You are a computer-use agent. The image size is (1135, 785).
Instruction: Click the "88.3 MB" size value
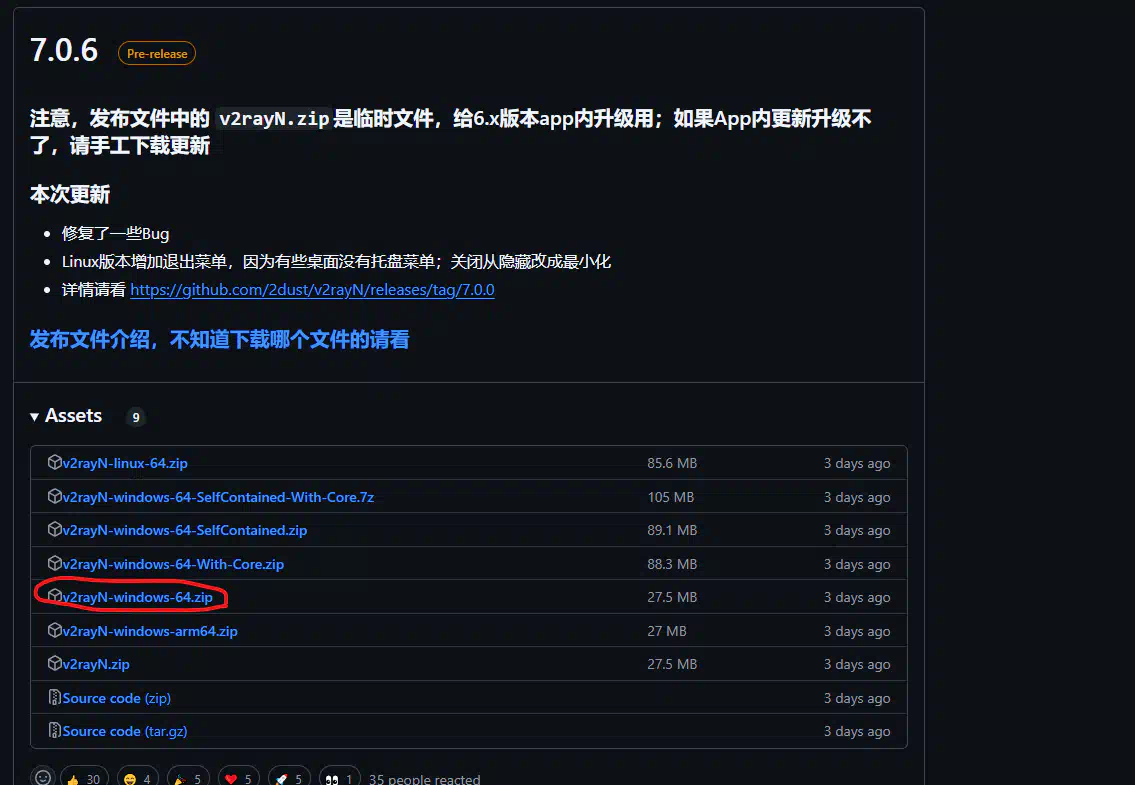[x=672, y=564]
